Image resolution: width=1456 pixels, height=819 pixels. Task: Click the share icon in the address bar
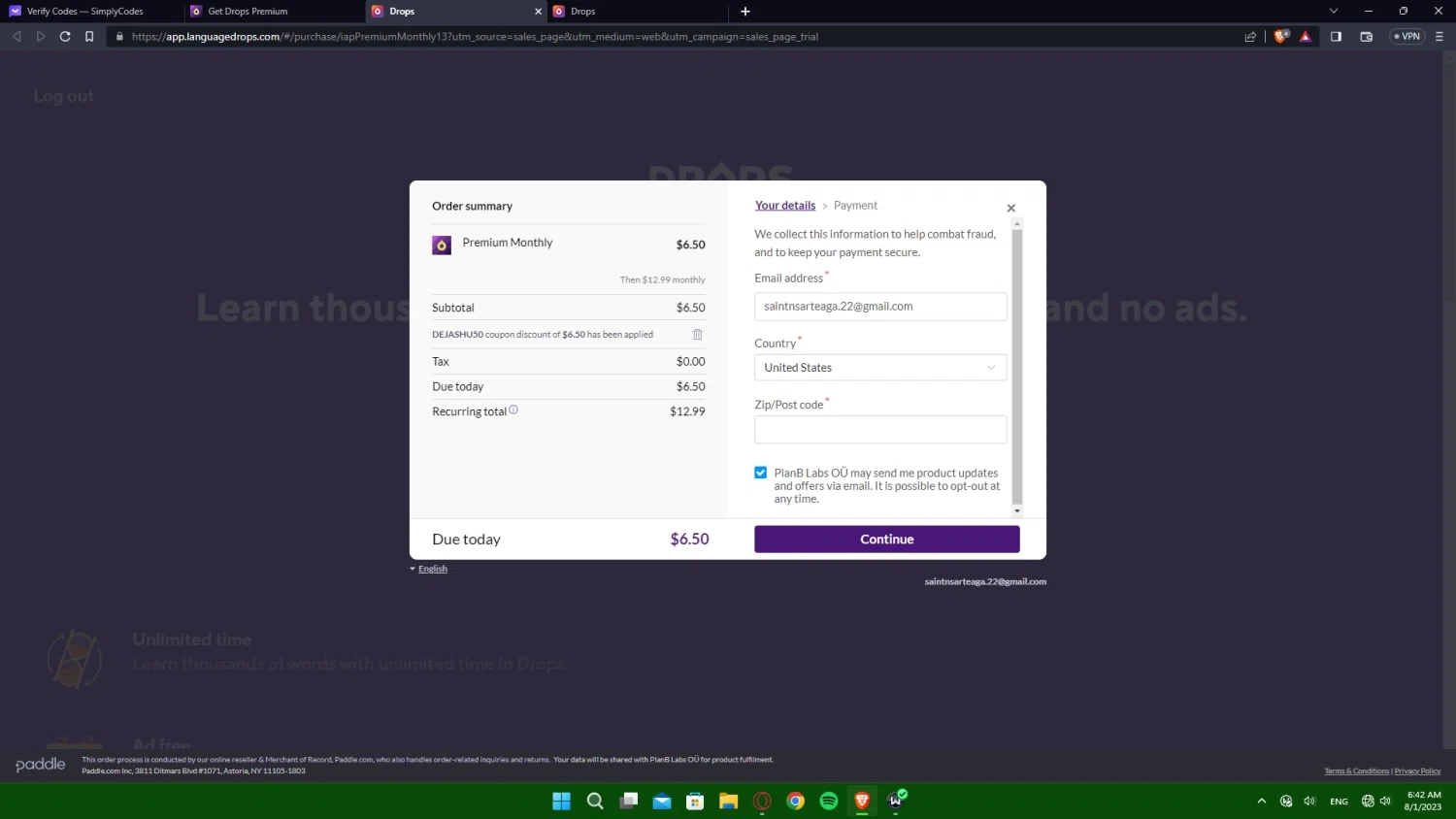tap(1250, 37)
